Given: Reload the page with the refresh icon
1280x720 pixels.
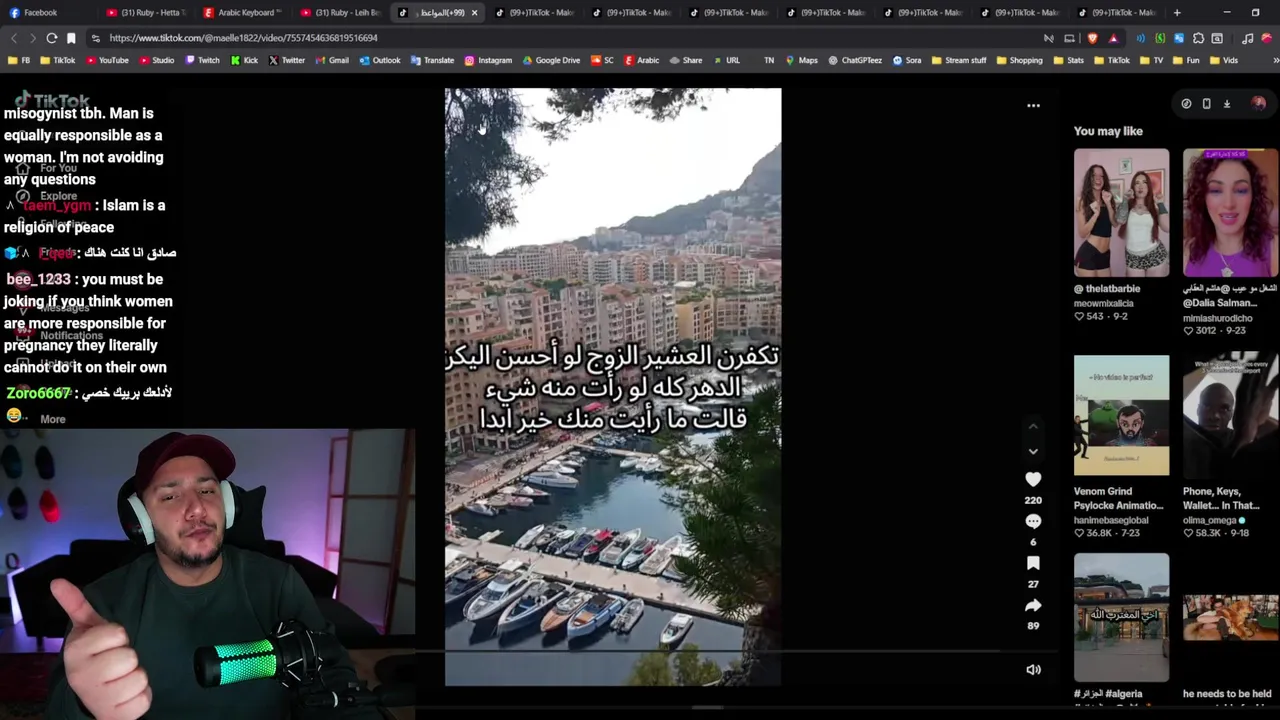Looking at the screenshot, I should (x=51, y=38).
